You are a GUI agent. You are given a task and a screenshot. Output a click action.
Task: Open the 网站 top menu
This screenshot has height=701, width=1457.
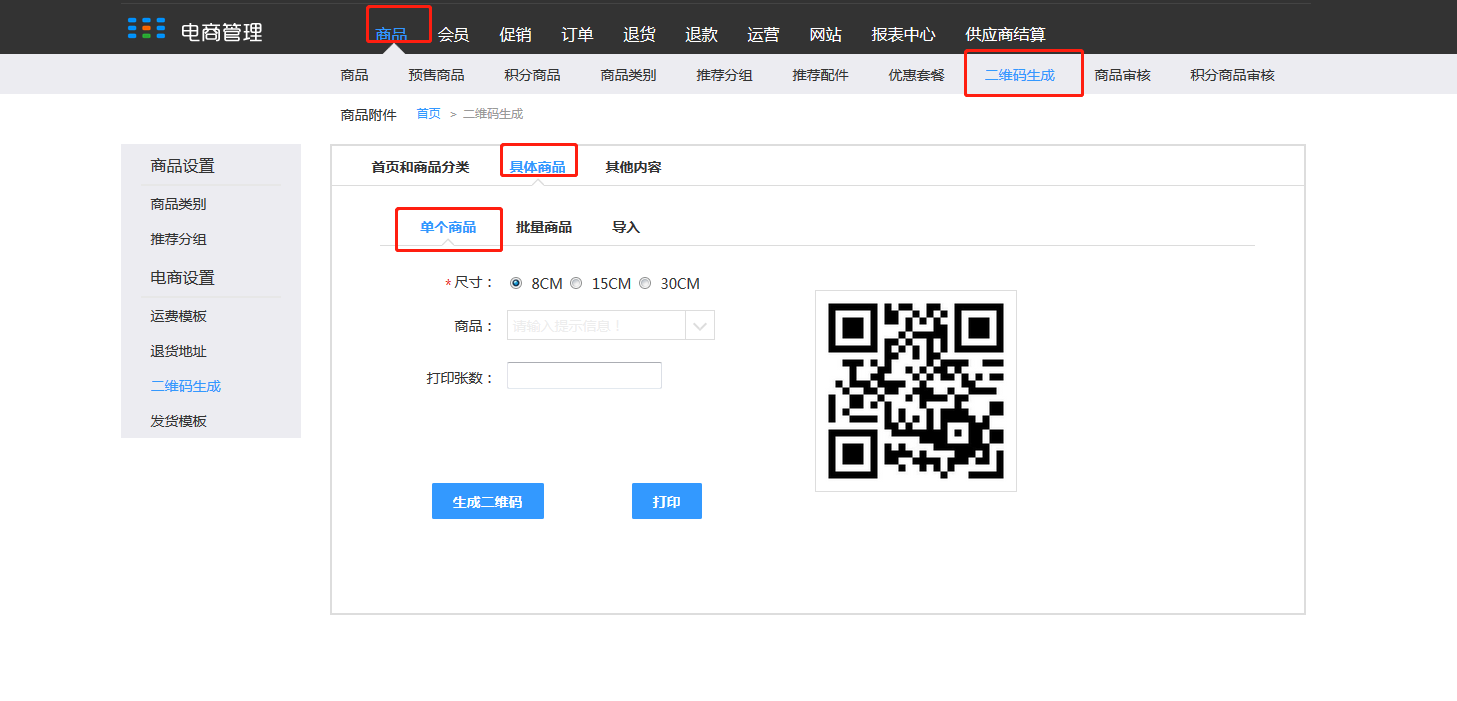click(x=825, y=34)
